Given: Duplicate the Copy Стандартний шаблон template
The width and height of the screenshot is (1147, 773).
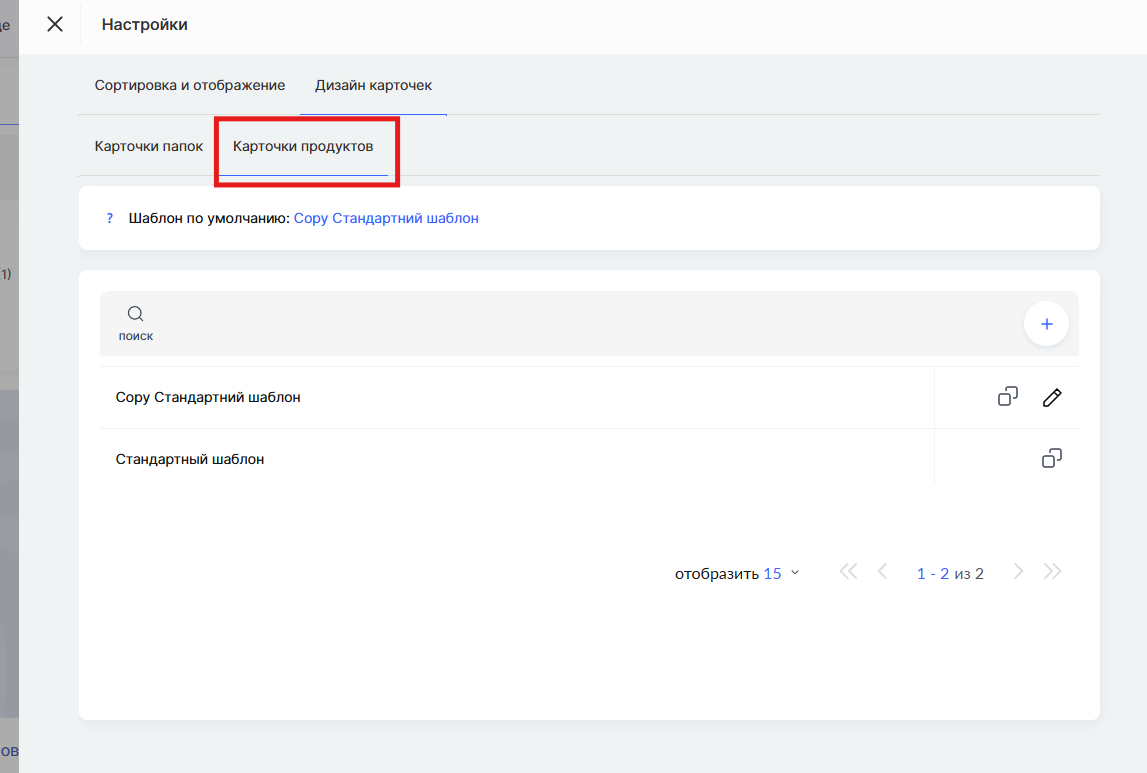Looking at the screenshot, I should [x=1008, y=397].
